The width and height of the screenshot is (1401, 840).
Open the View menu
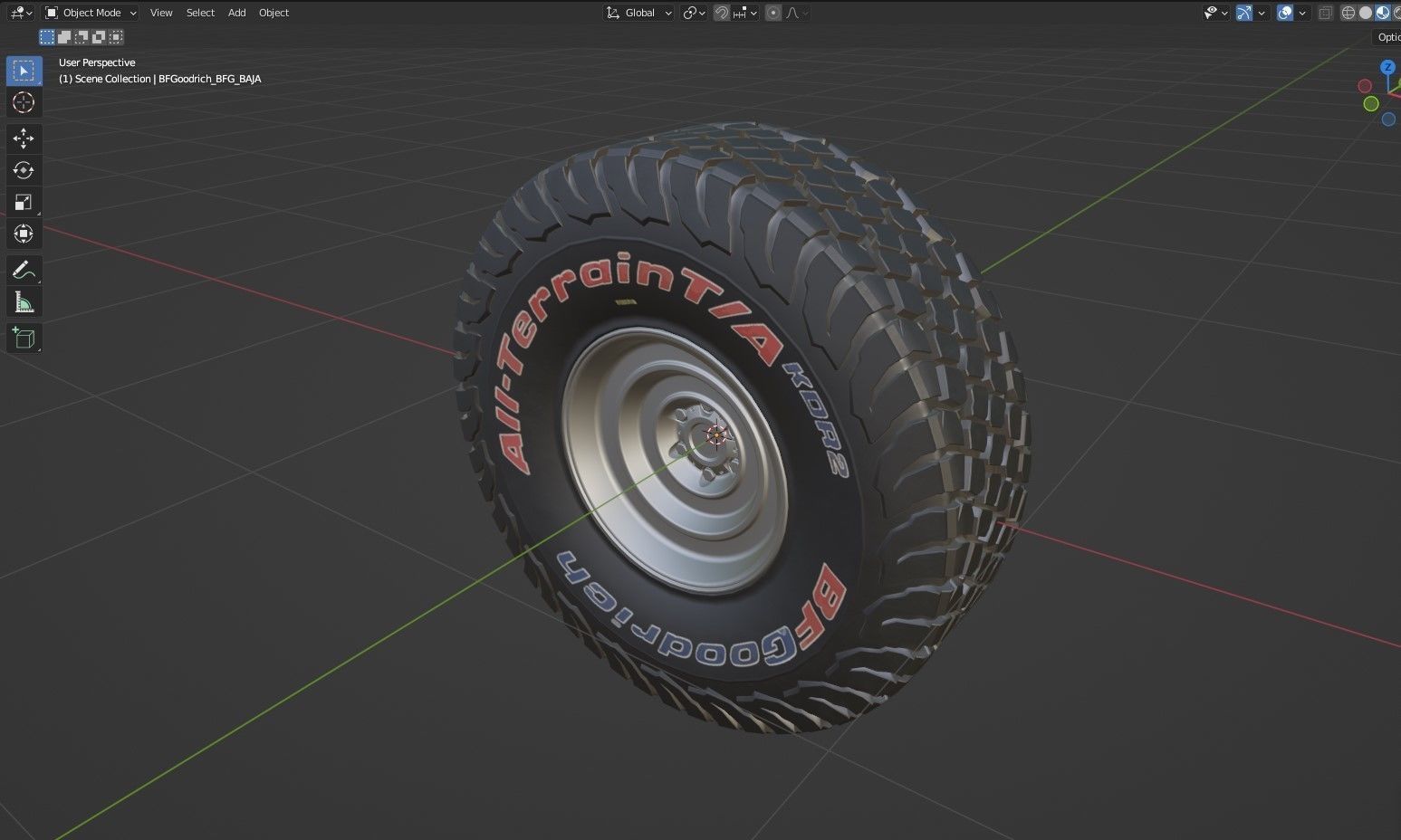(161, 13)
